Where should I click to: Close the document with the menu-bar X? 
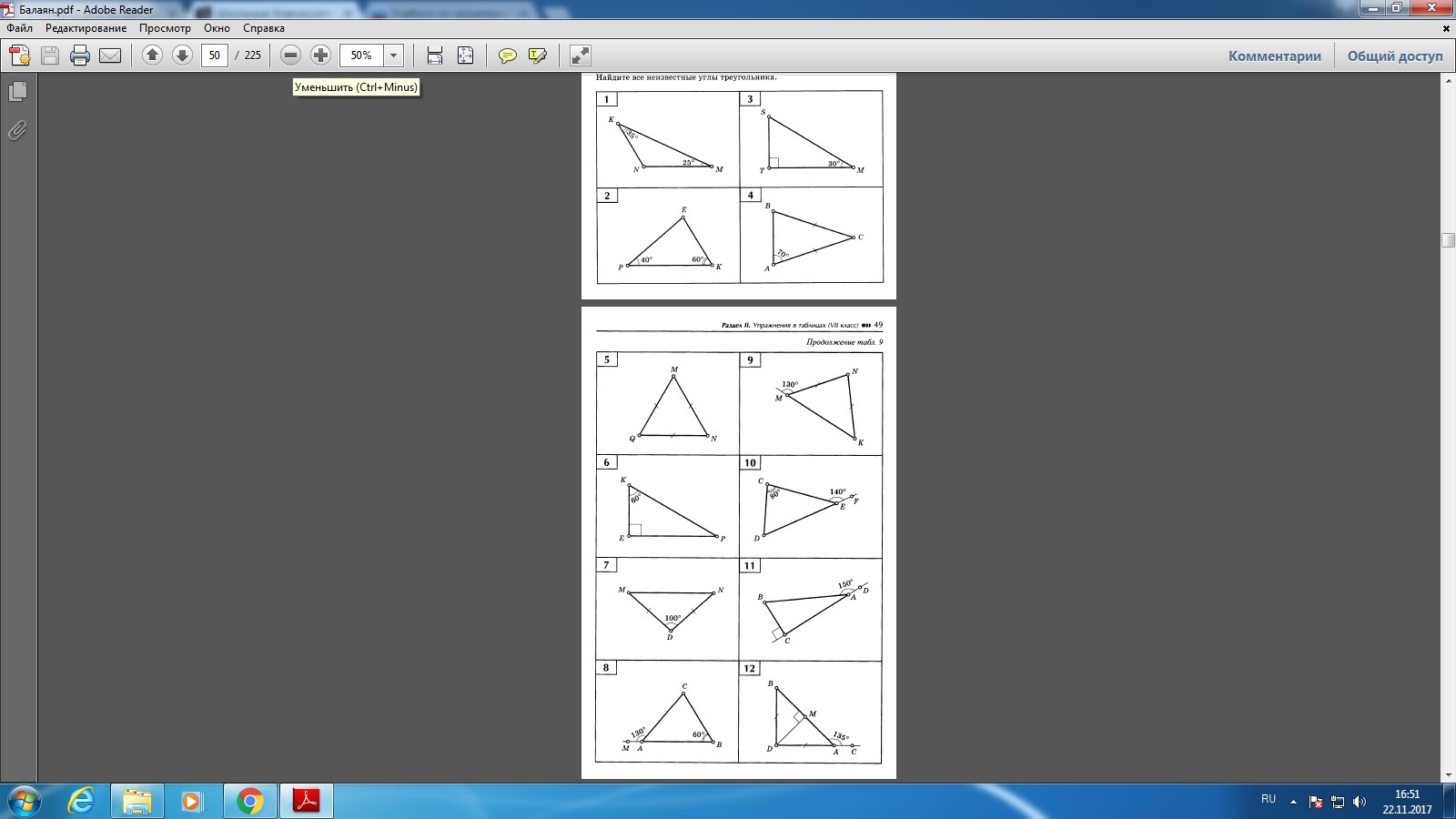[1446, 28]
